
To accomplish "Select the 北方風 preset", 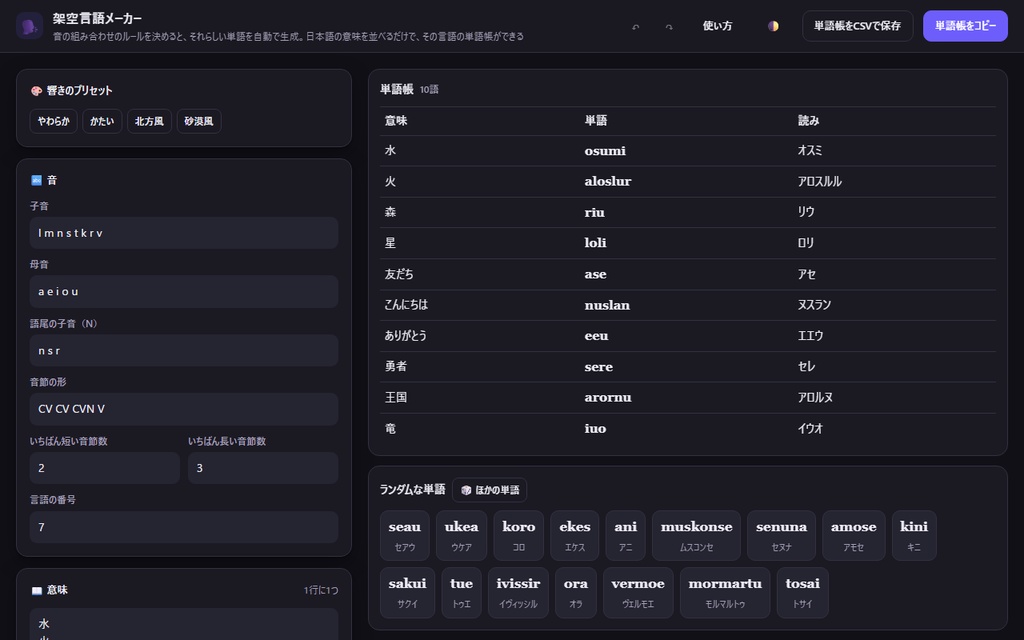I will [150, 121].
